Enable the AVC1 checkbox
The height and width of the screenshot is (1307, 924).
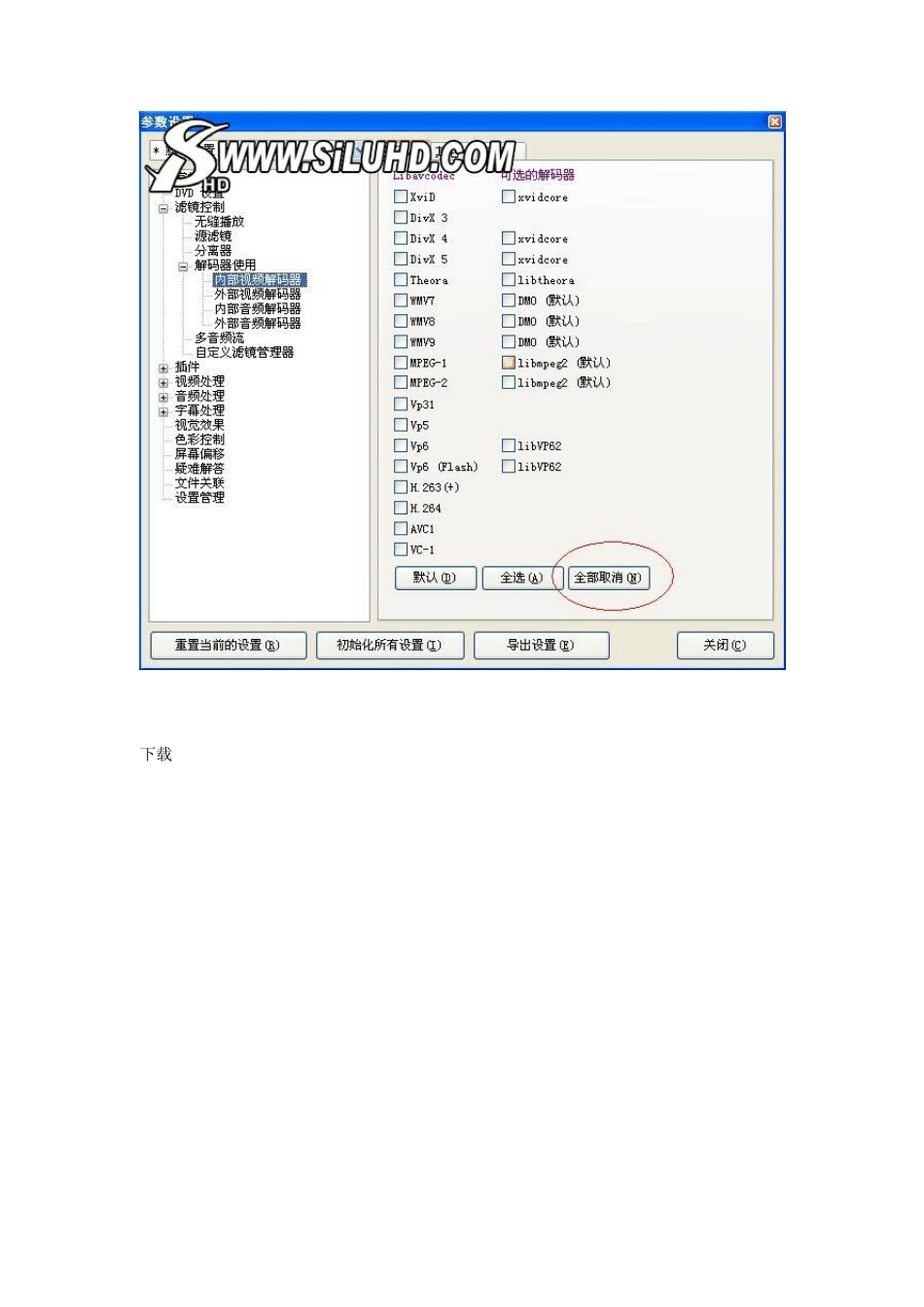(401, 528)
